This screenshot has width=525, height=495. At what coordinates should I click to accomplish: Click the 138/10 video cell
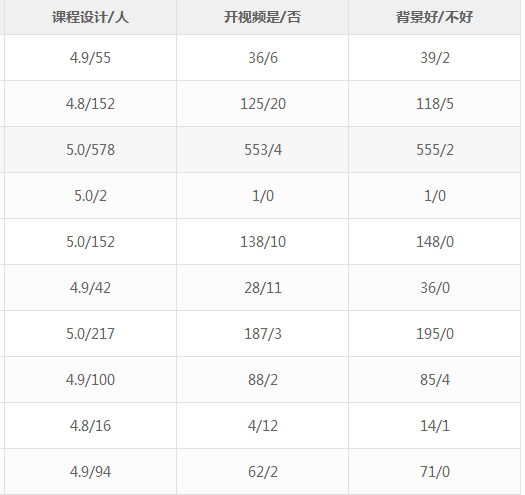click(x=262, y=242)
